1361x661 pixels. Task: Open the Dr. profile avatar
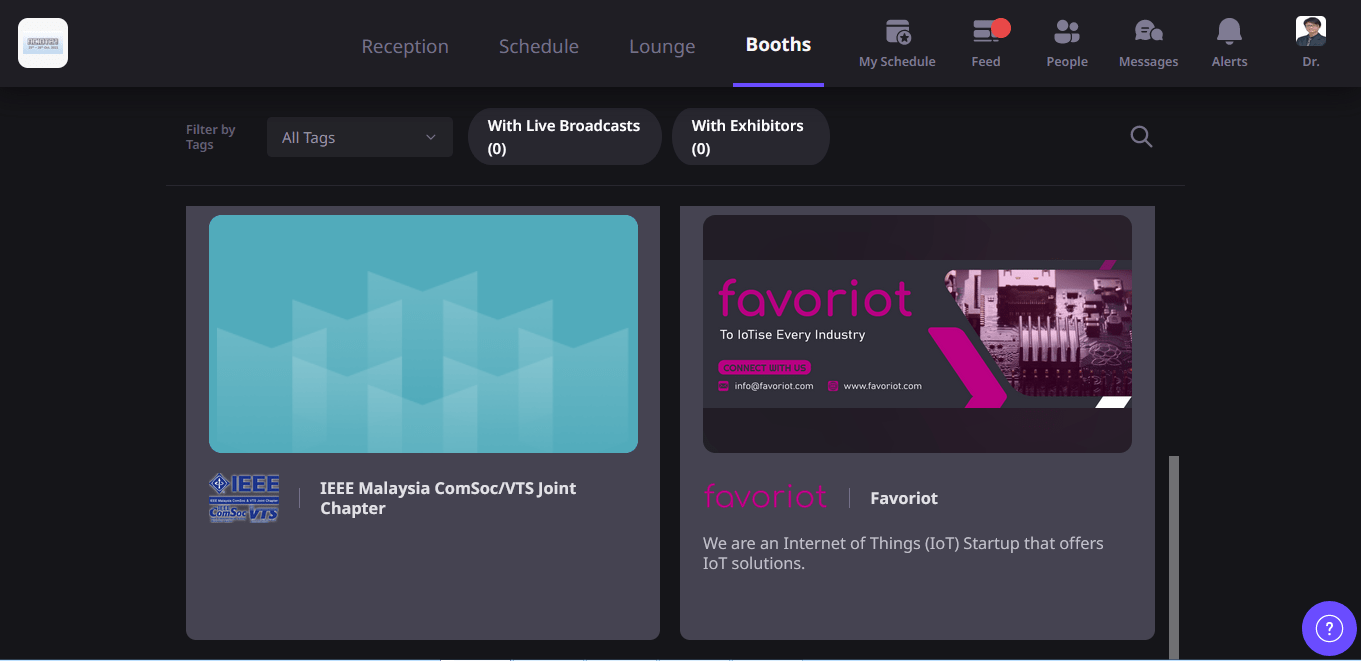click(x=1311, y=31)
